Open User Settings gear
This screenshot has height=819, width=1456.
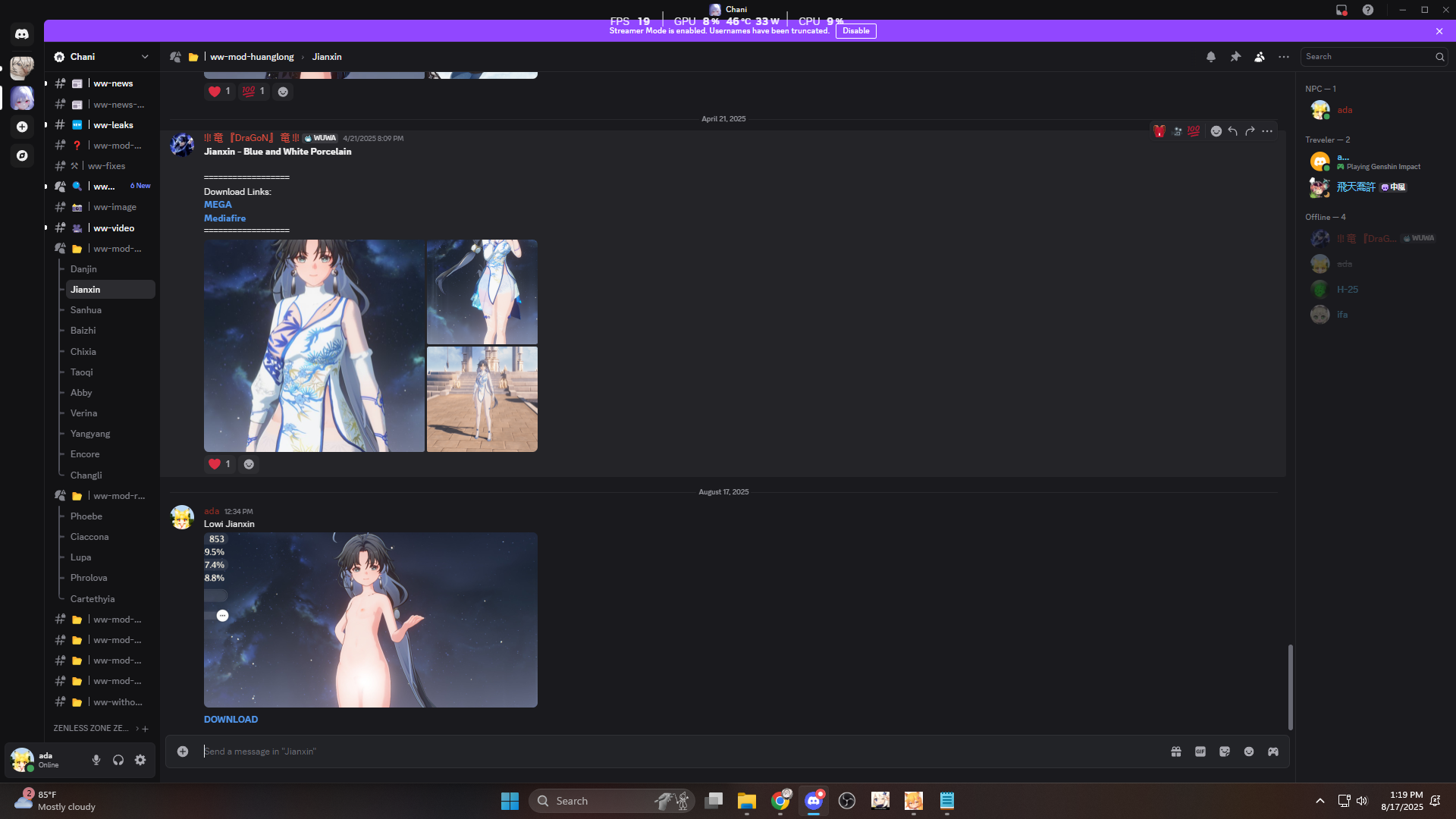point(140,760)
